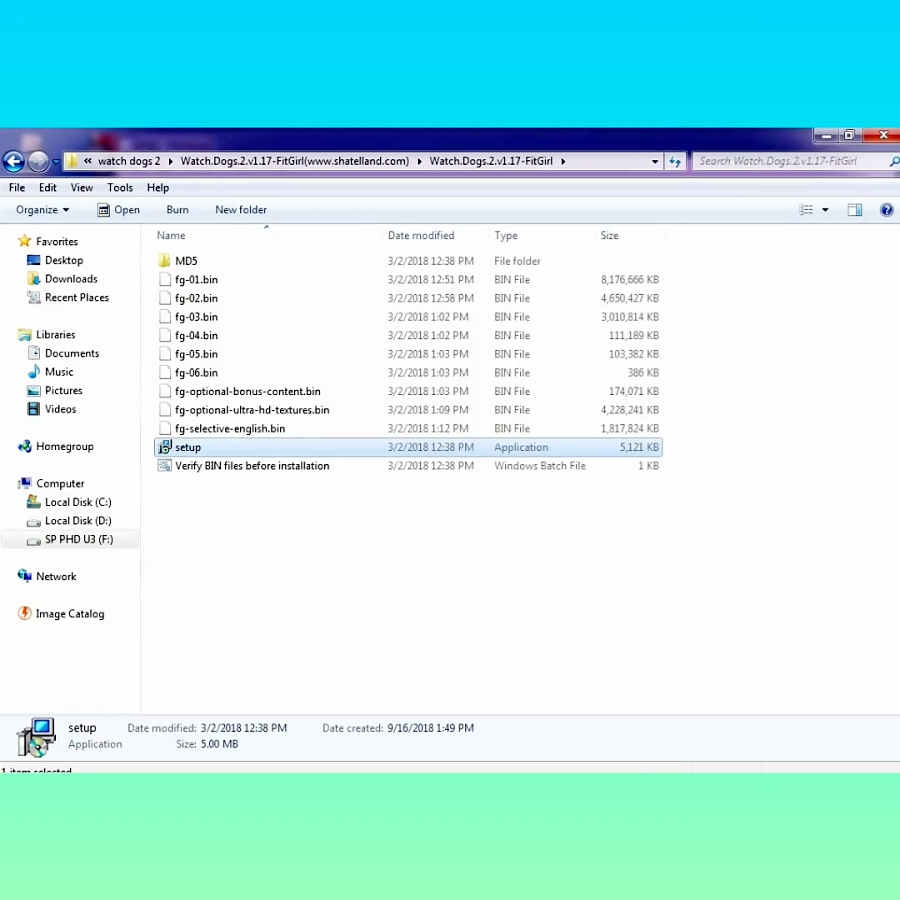Open the File menu
The width and height of the screenshot is (900, 900).
(17, 188)
